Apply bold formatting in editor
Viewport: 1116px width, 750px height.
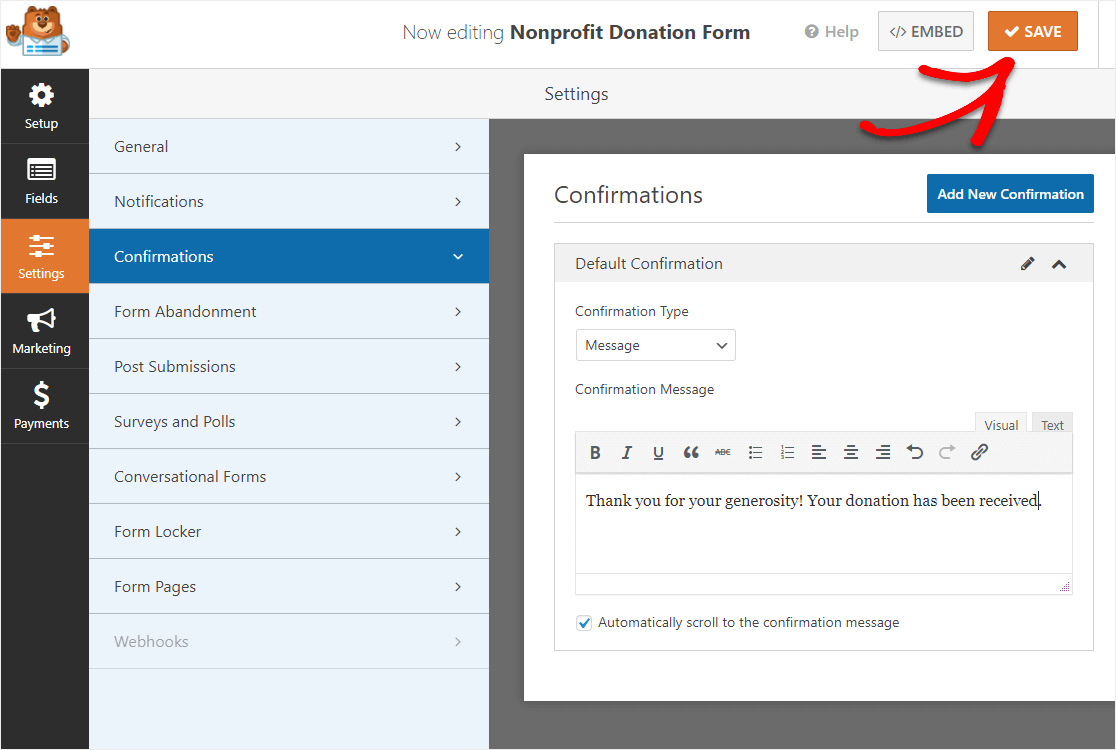(595, 453)
